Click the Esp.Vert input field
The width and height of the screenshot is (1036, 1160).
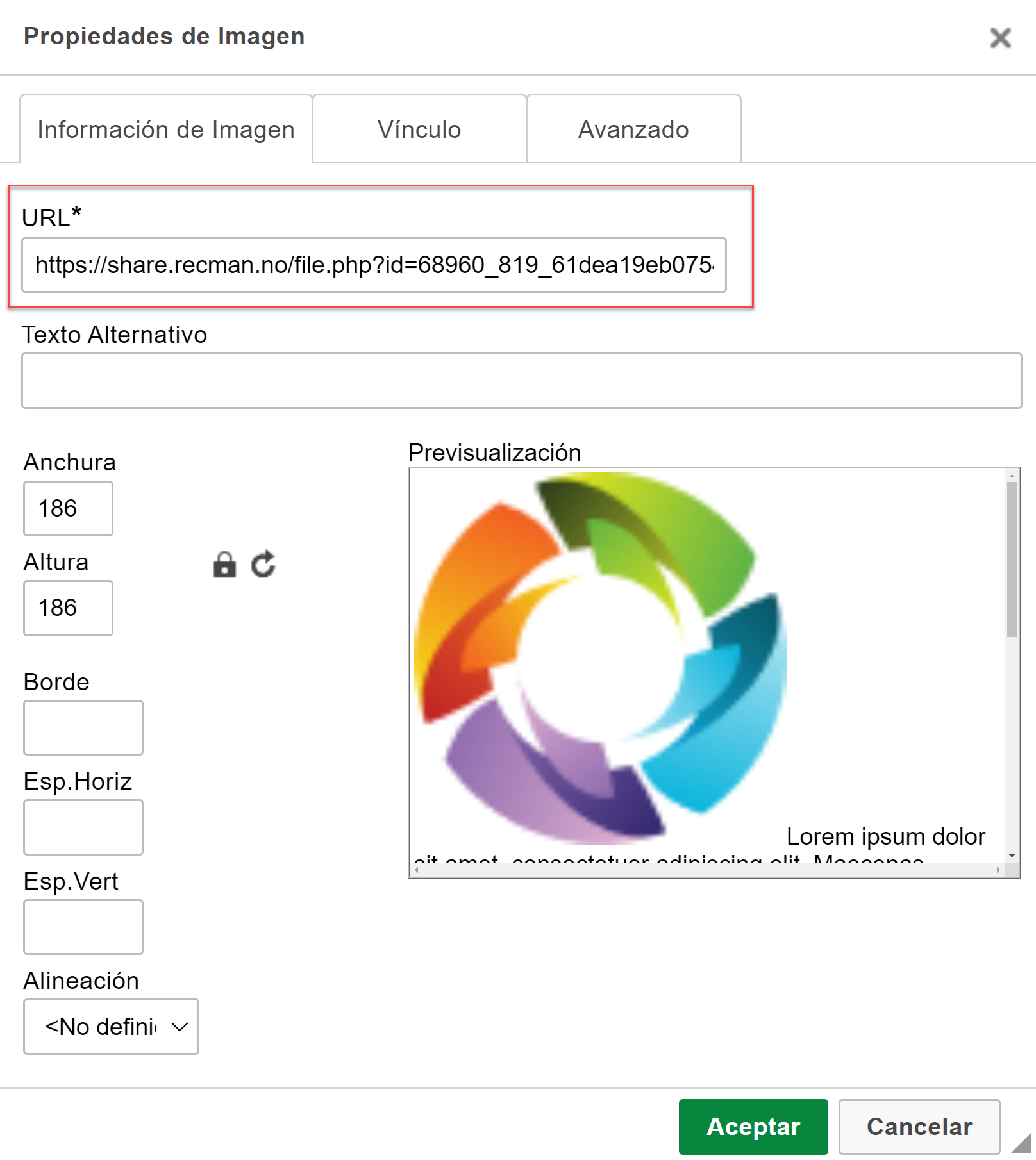83,927
